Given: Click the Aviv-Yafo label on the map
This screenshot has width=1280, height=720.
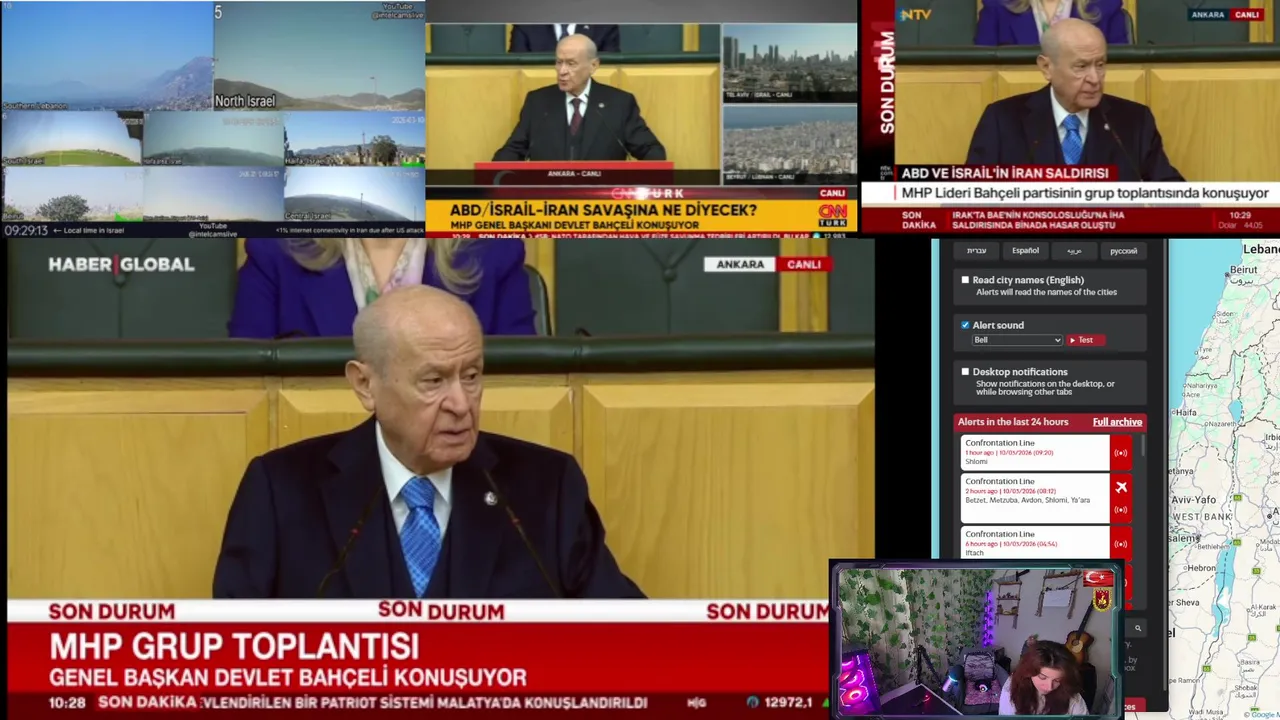Looking at the screenshot, I should [x=1193, y=499].
